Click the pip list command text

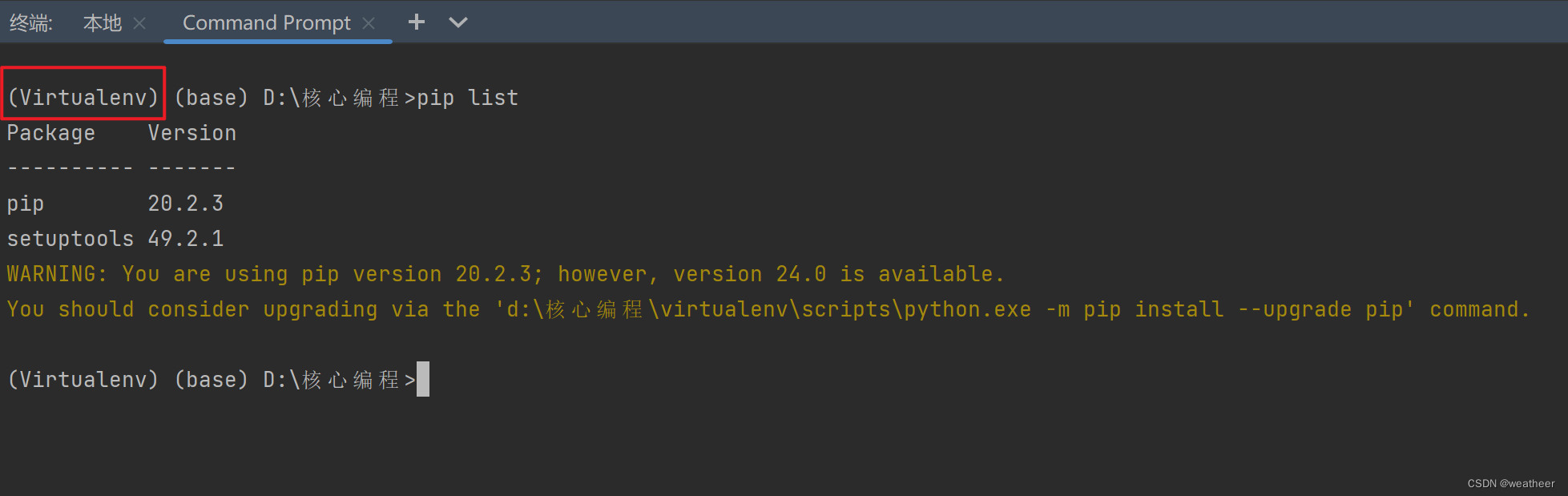(x=467, y=97)
